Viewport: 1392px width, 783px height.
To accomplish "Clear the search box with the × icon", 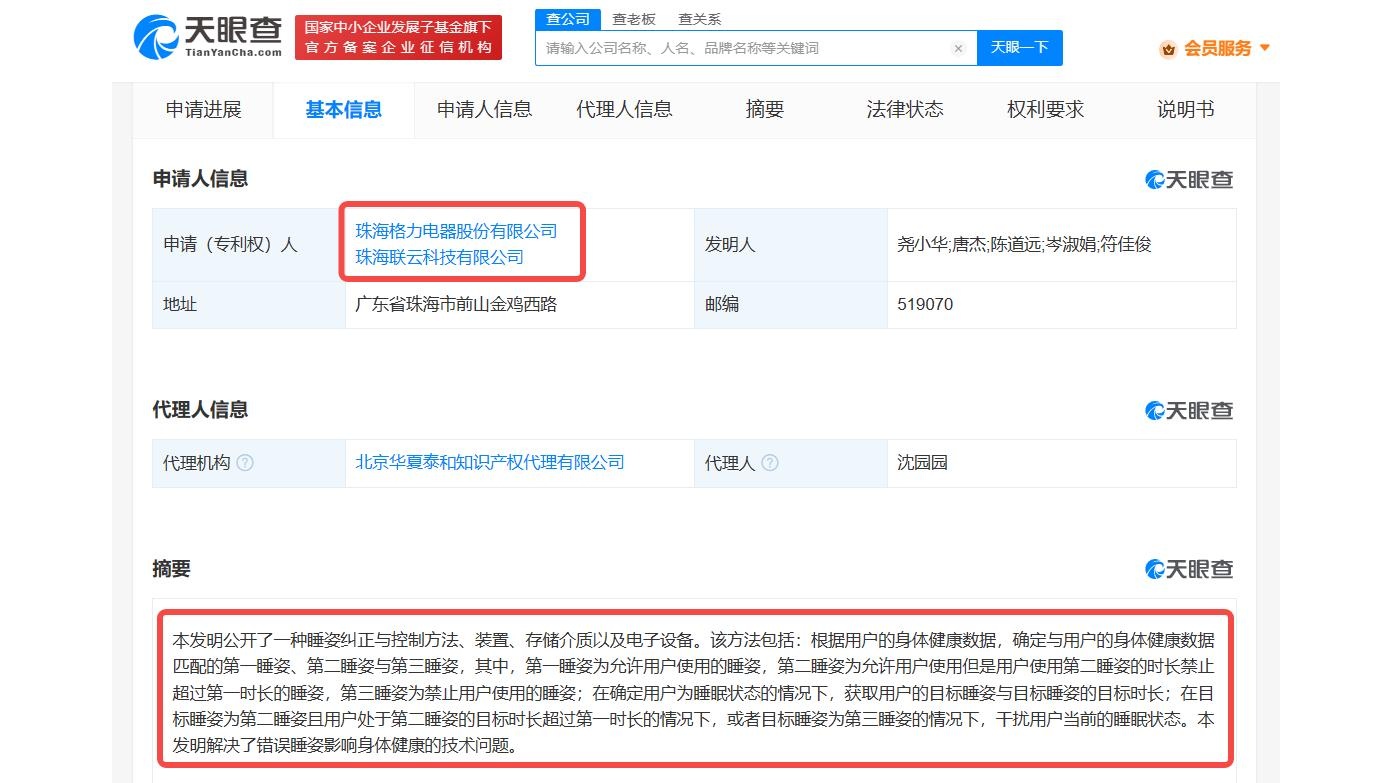I will point(958,48).
